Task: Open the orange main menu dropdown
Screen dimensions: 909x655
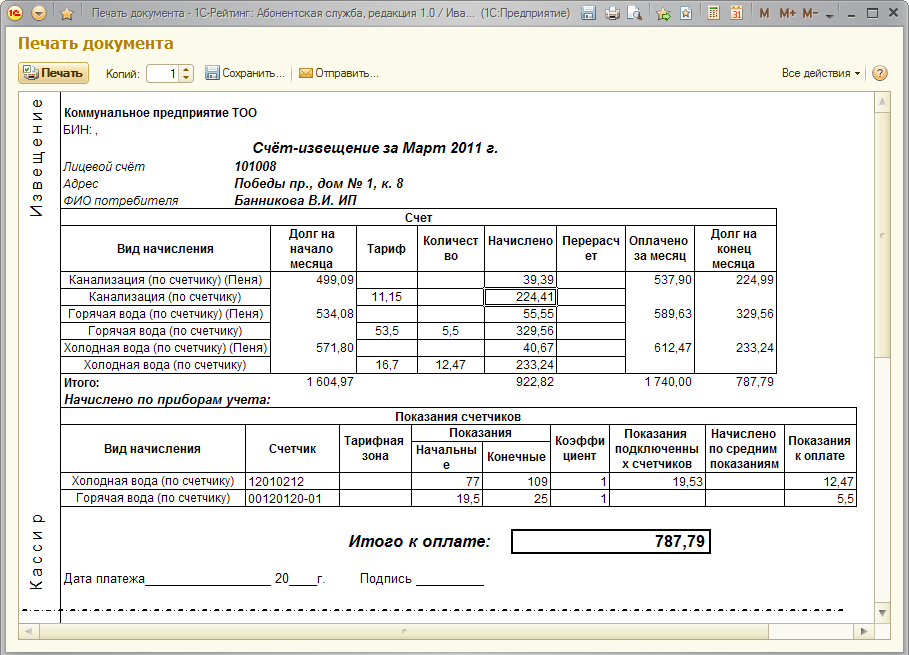Action: point(39,13)
